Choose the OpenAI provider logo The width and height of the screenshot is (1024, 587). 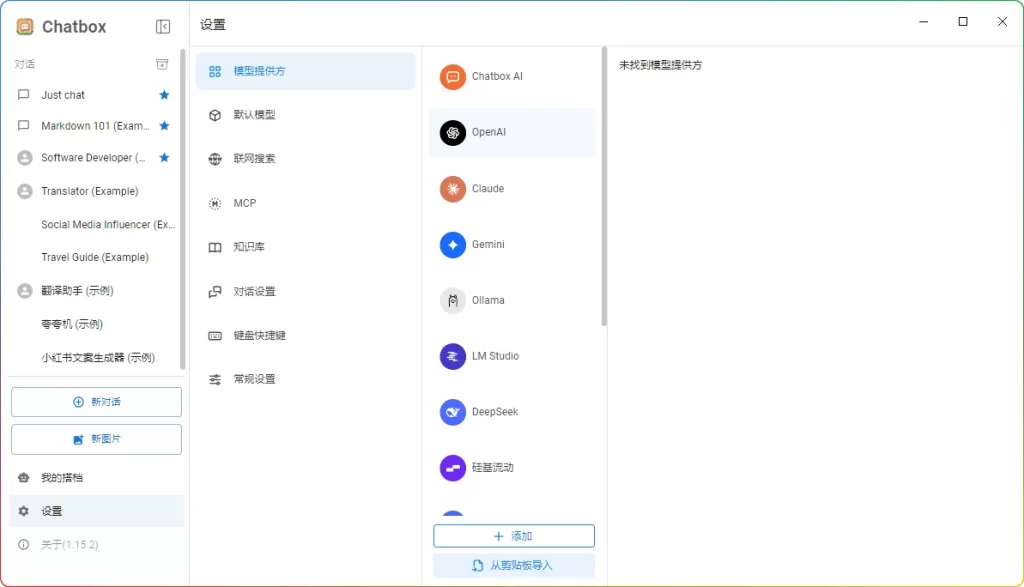[x=453, y=133]
